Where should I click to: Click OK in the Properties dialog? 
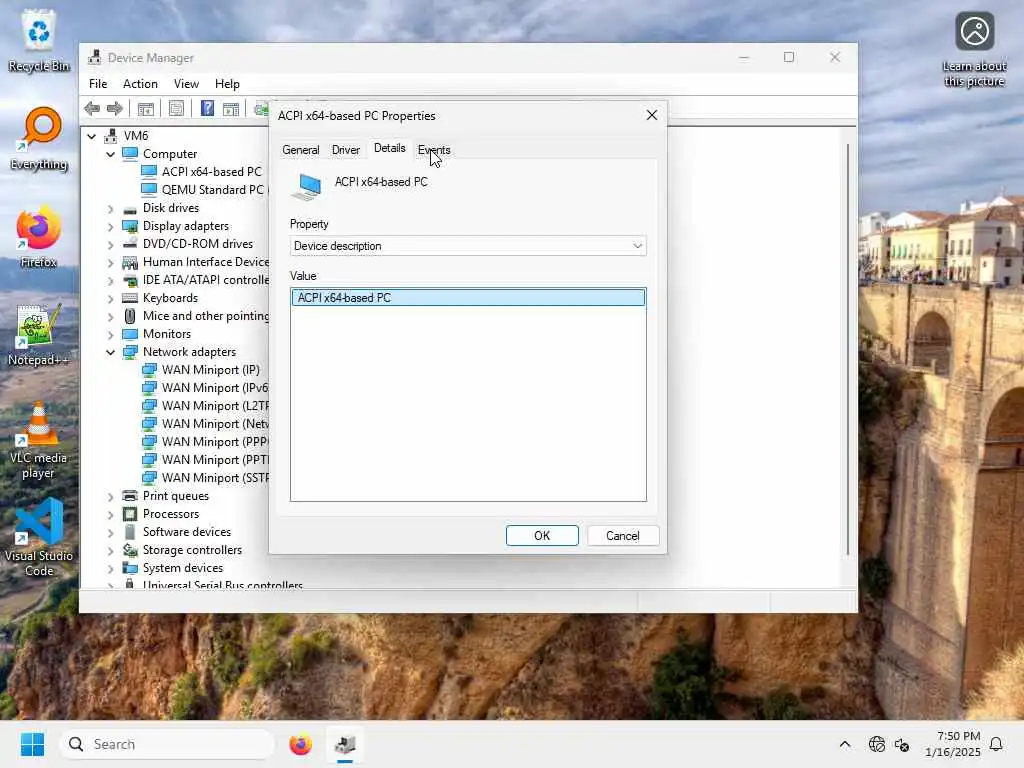pos(542,536)
